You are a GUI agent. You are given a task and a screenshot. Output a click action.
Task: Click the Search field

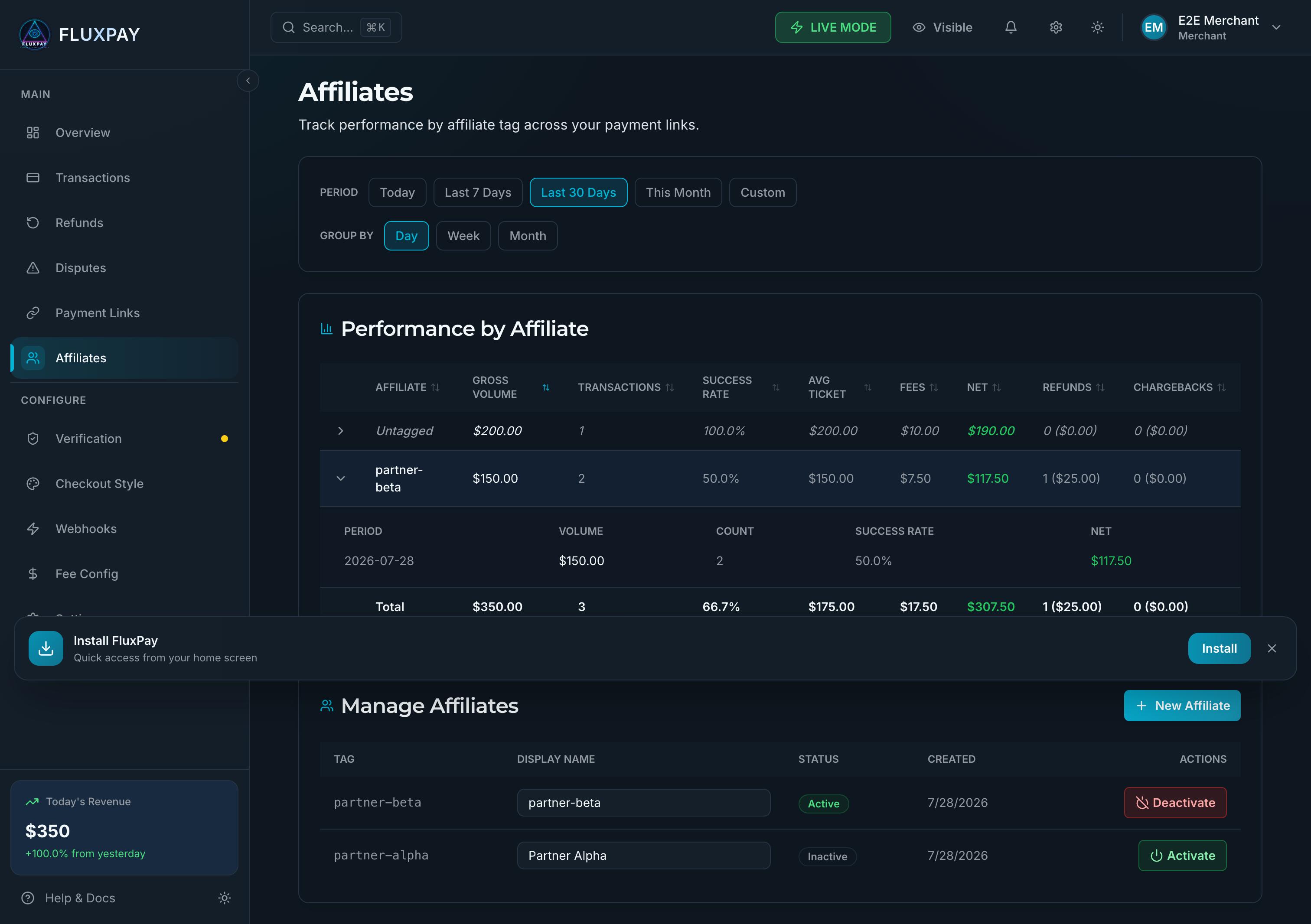[336, 27]
